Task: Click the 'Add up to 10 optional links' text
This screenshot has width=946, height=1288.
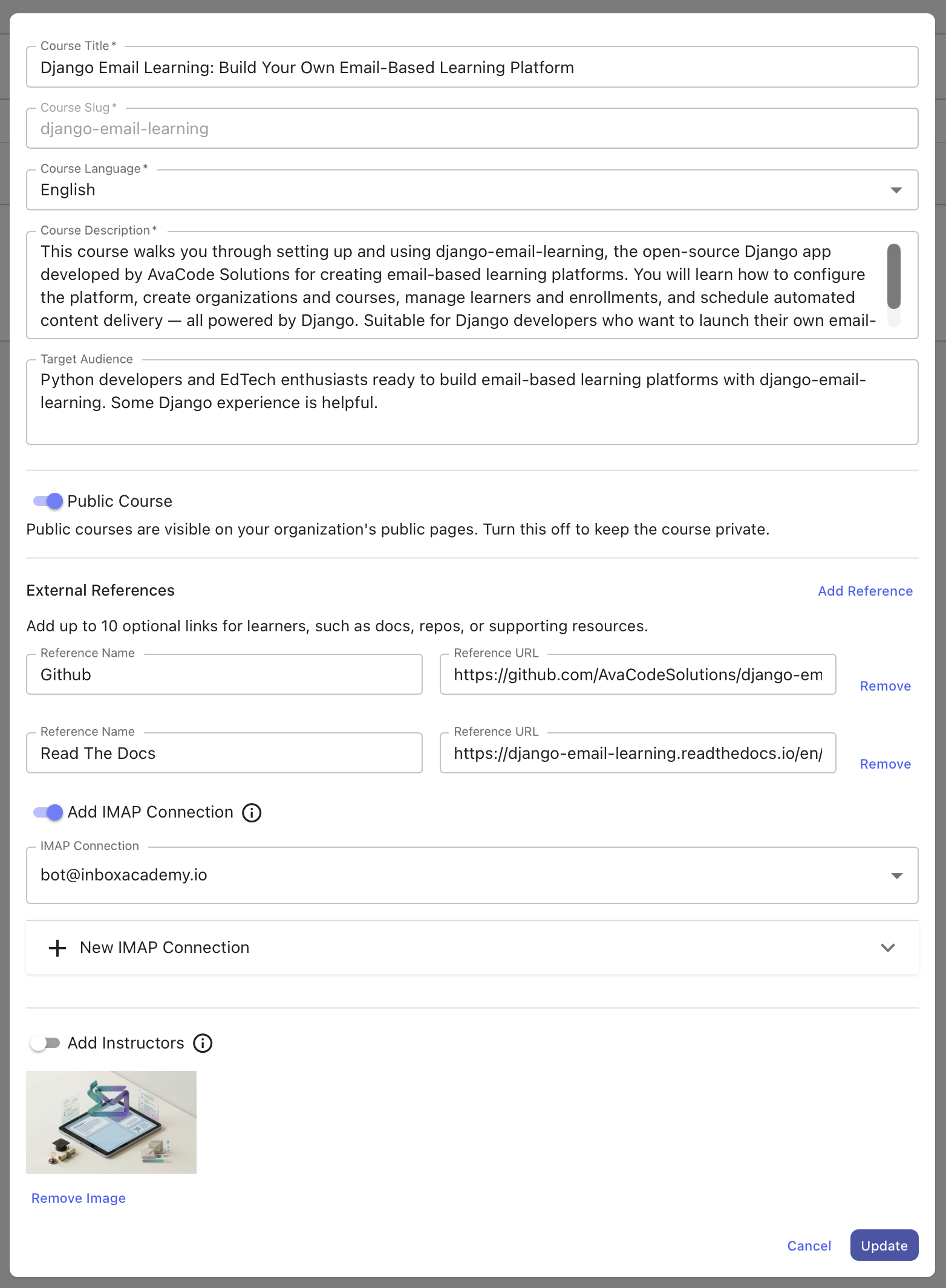Action: [x=337, y=626]
